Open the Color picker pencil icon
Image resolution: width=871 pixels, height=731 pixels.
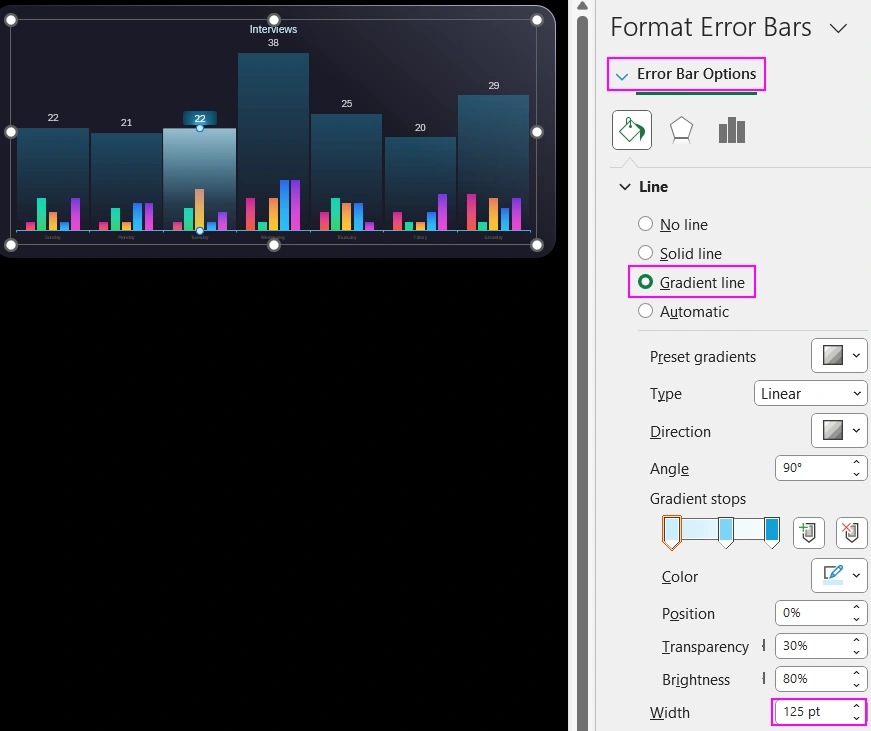click(x=832, y=574)
